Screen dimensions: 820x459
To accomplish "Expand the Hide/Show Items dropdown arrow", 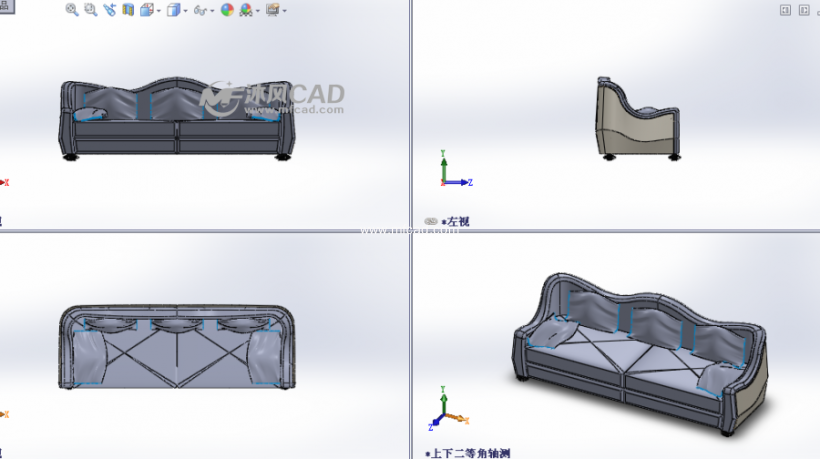I will (212, 10).
